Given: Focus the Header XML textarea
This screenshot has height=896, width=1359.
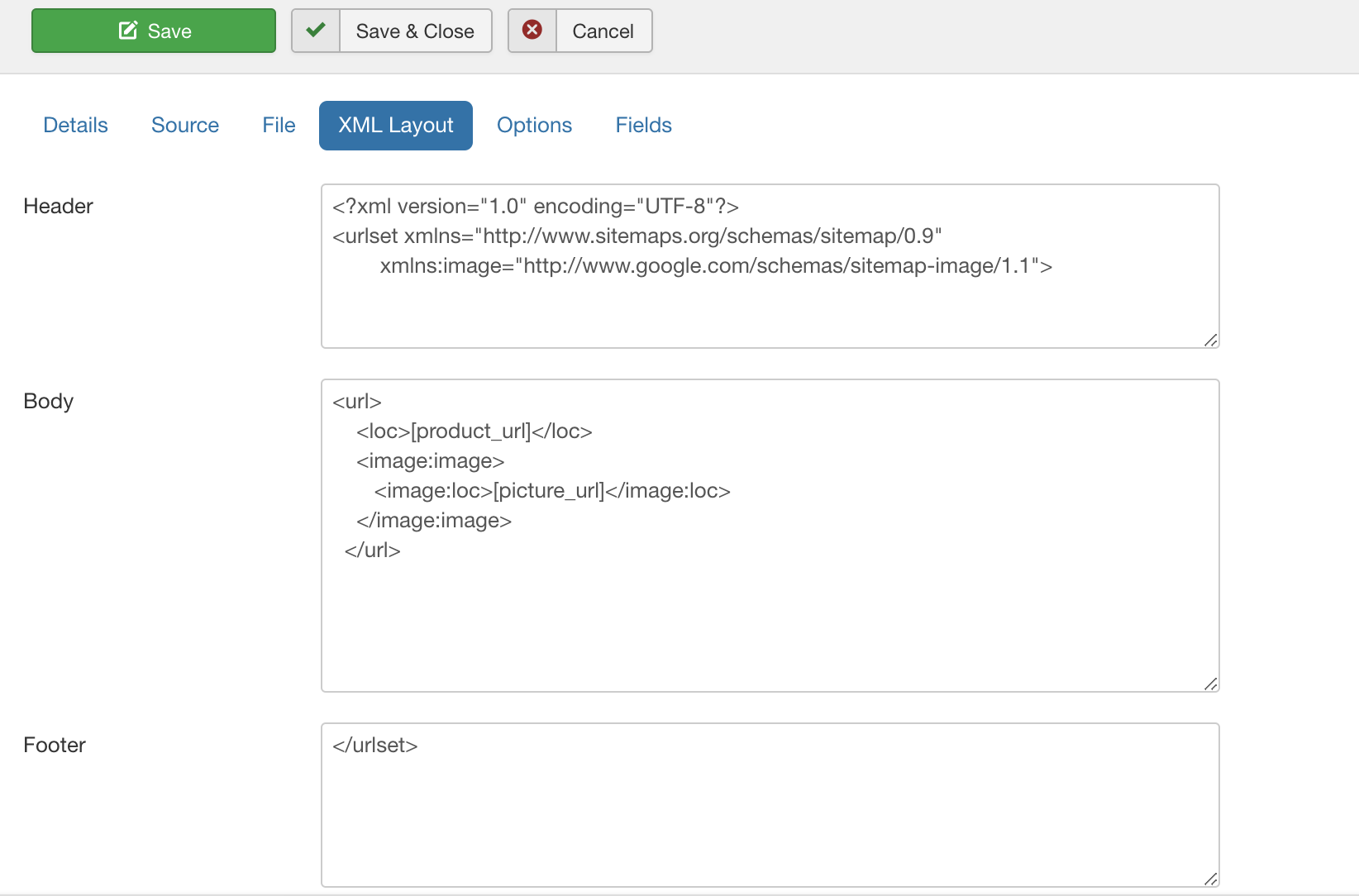Looking at the screenshot, I should 770,266.
